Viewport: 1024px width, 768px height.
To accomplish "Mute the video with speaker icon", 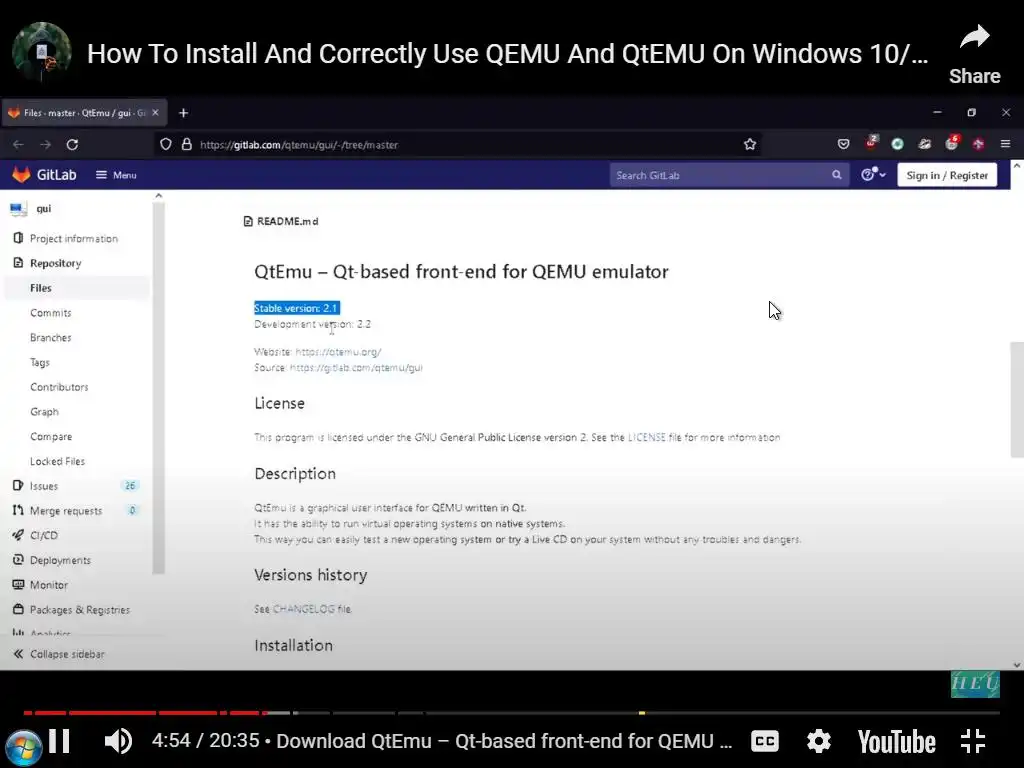I will [x=118, y=741].
